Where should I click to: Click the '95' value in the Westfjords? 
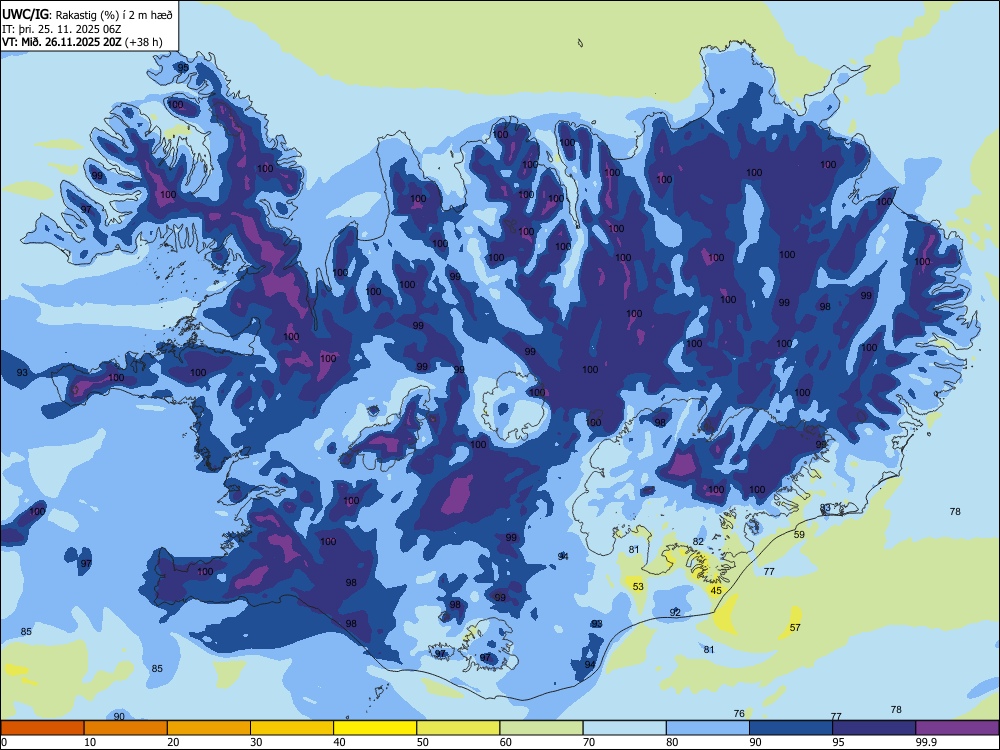(x=183, y=67)
